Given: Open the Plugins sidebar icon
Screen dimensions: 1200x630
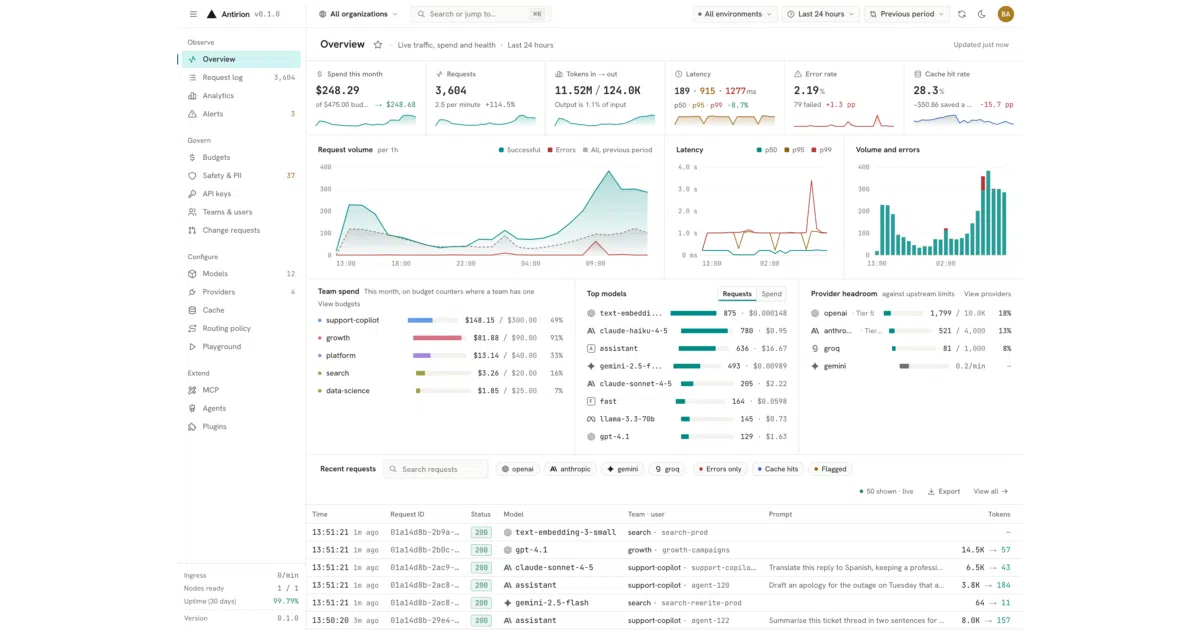Looking at the screenshot, I should click(193, 427).
